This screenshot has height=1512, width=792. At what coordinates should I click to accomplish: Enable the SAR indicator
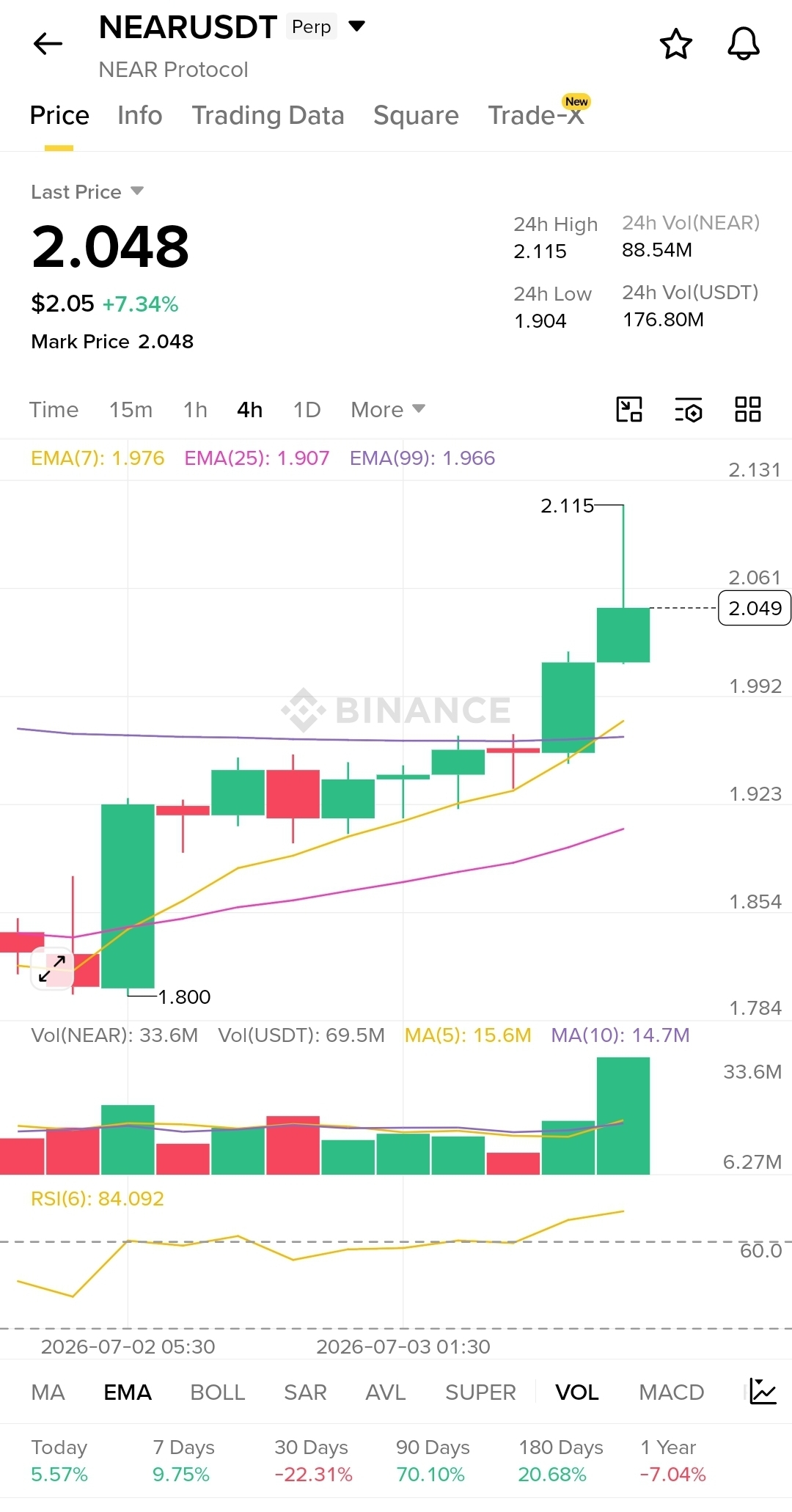click(305, 1392)
